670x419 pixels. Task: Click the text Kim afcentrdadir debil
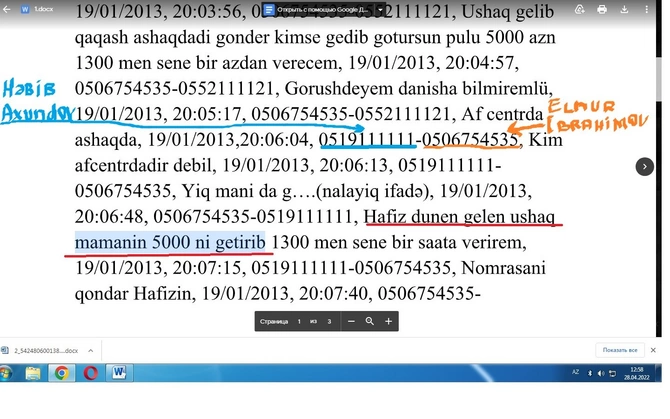coord(318,152)
